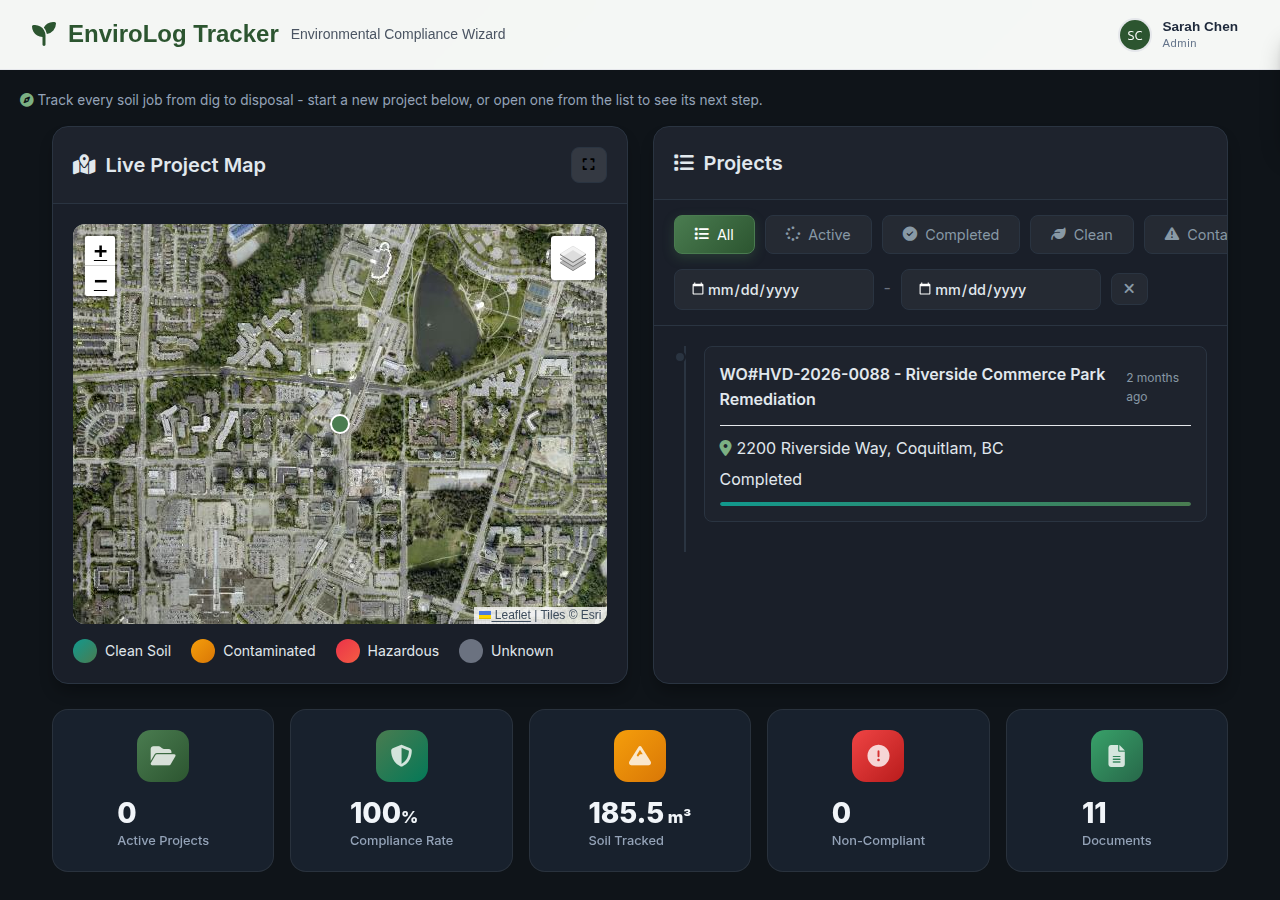The height and width of the screenshot is (900, 1280).
Task: Click the Documents file icon
Action: 1117,756
